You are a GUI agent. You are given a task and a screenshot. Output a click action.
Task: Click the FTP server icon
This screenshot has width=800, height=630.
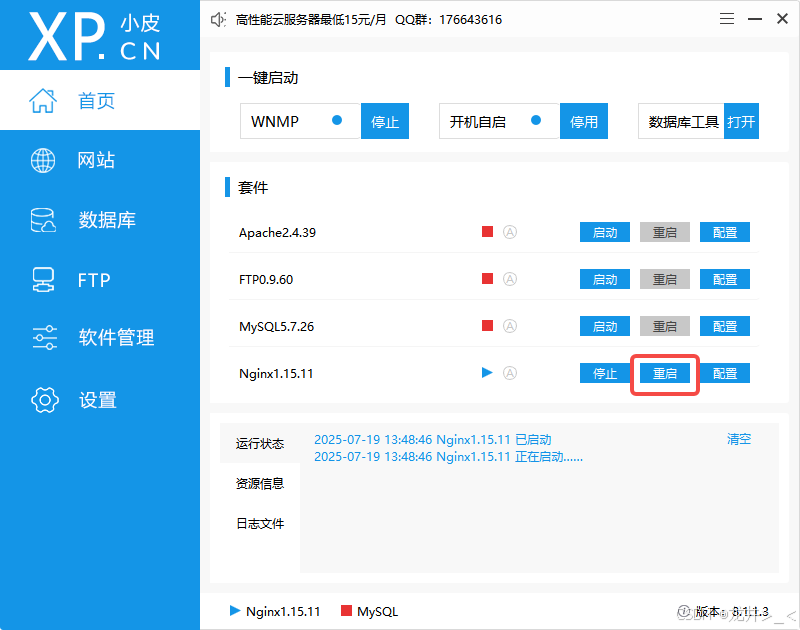(x=43, y=280)
